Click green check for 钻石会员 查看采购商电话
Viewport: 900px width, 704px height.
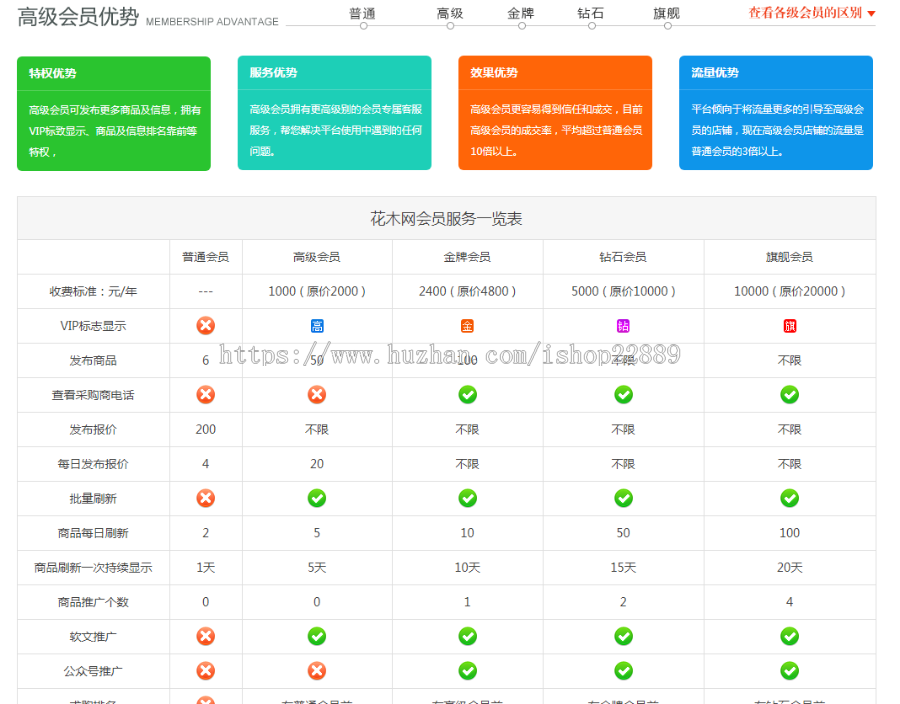tap(623, 395)
